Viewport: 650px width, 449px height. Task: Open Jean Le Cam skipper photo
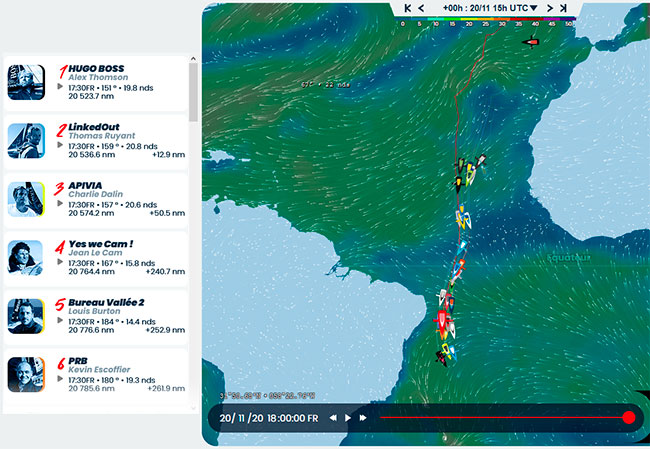point(26,257)
